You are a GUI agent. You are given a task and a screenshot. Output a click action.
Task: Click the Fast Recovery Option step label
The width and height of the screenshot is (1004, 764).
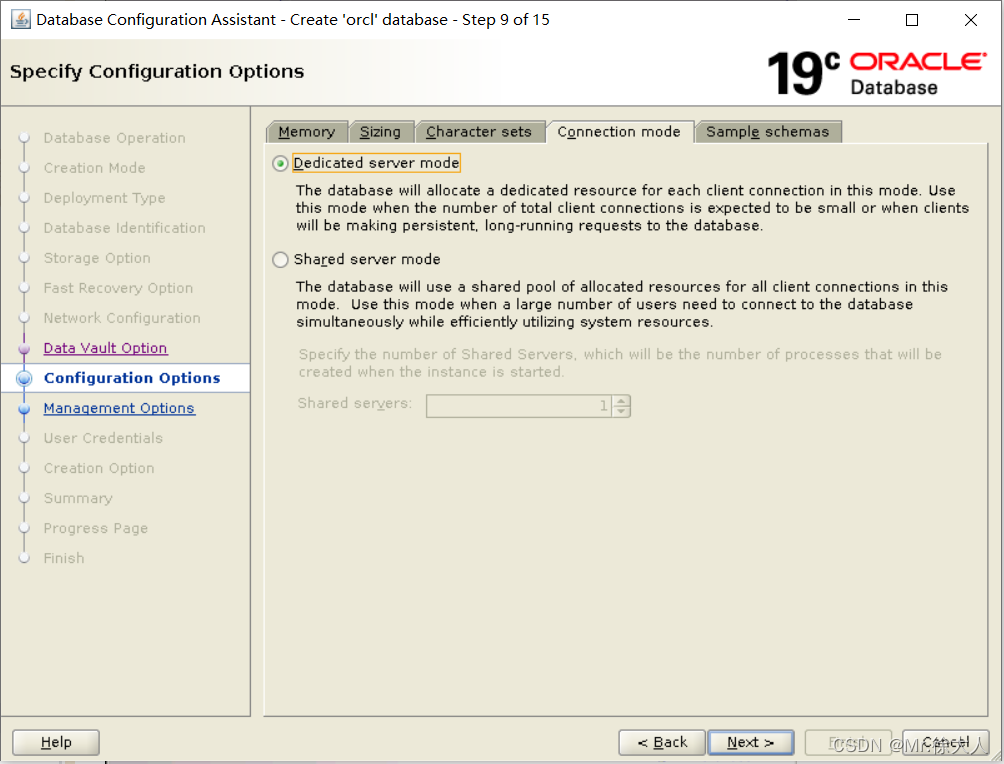[x=118, y=288]
